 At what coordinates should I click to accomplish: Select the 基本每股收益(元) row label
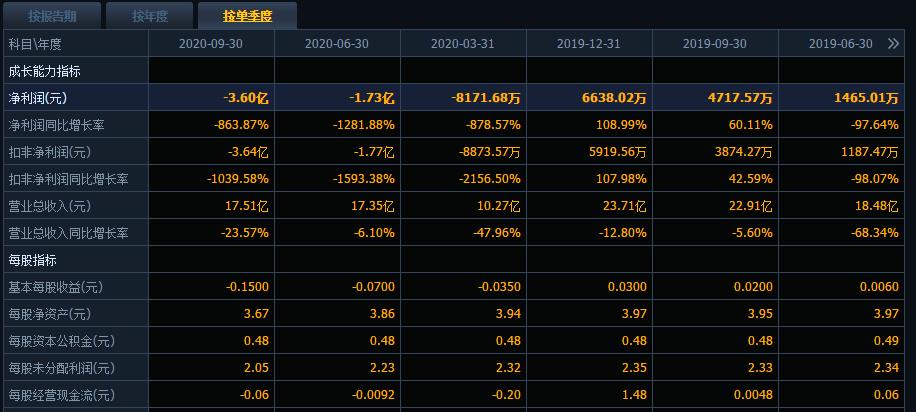[x=55, y=287]
